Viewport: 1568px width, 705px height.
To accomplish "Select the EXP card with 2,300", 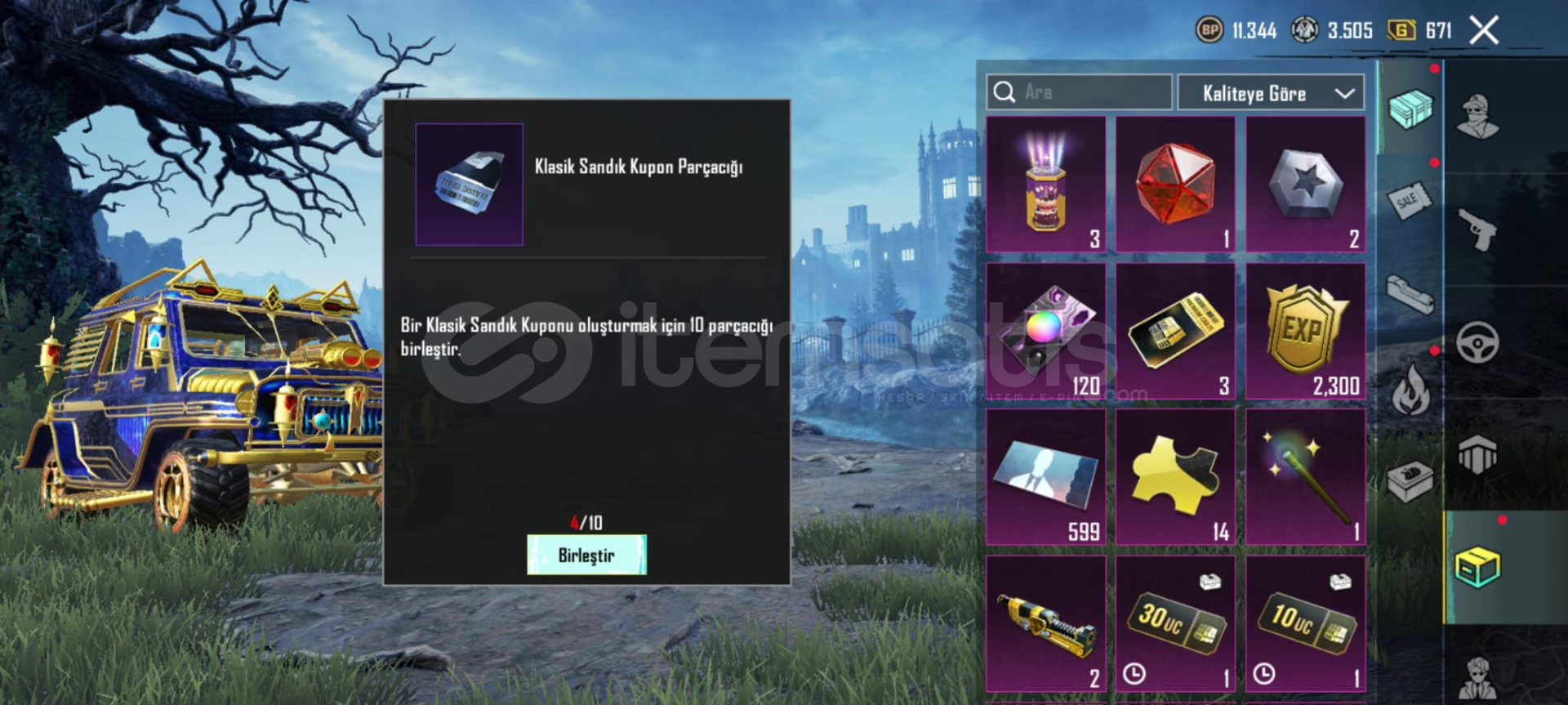I will click(x=1305, y=332).
